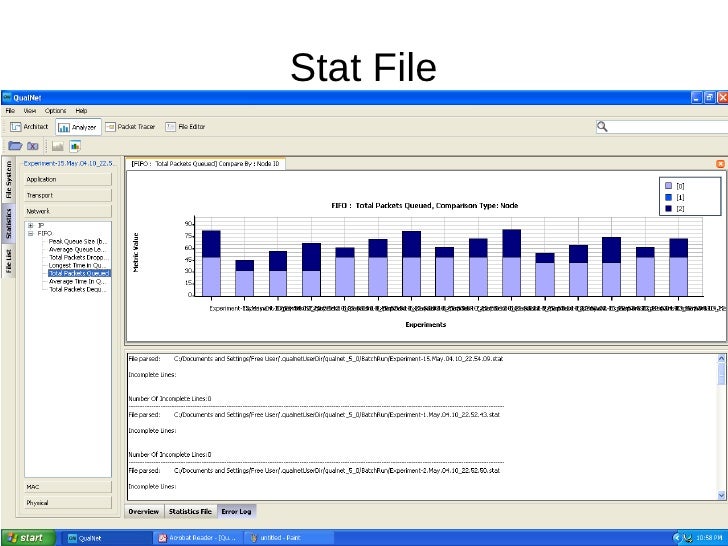Expand the Network layer section
The width and height of the screenshot is (728, 546).
tap(68, 211)
